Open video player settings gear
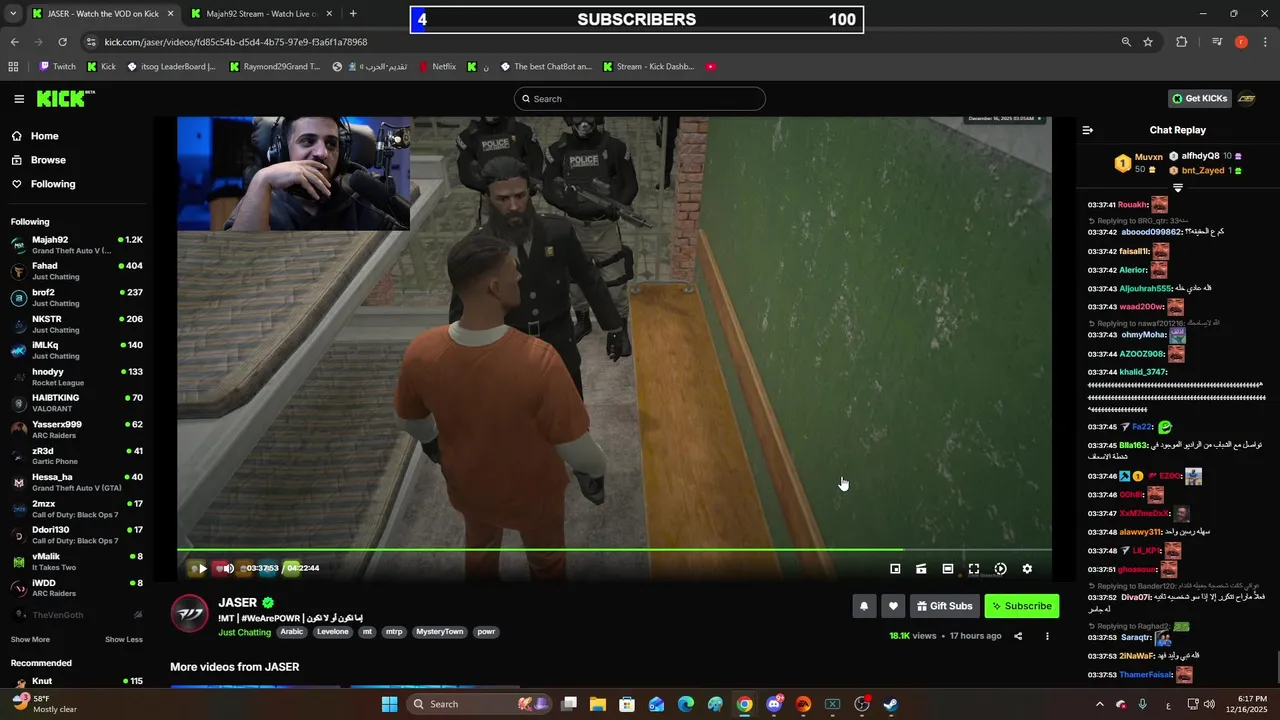 tap(1027, 569)
